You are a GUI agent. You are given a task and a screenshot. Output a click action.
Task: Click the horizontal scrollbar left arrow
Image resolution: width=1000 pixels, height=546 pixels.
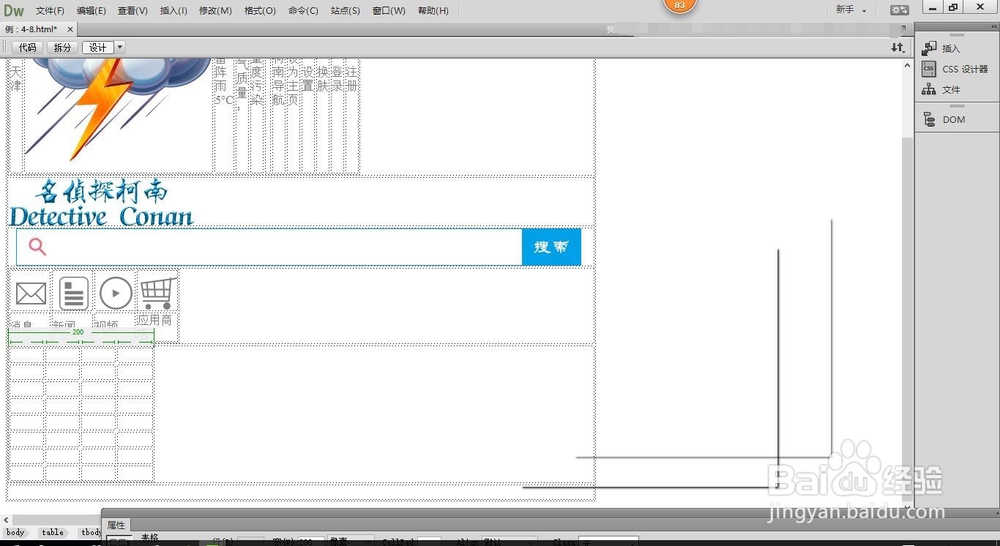pyautogui.click(x=6, y=520)
